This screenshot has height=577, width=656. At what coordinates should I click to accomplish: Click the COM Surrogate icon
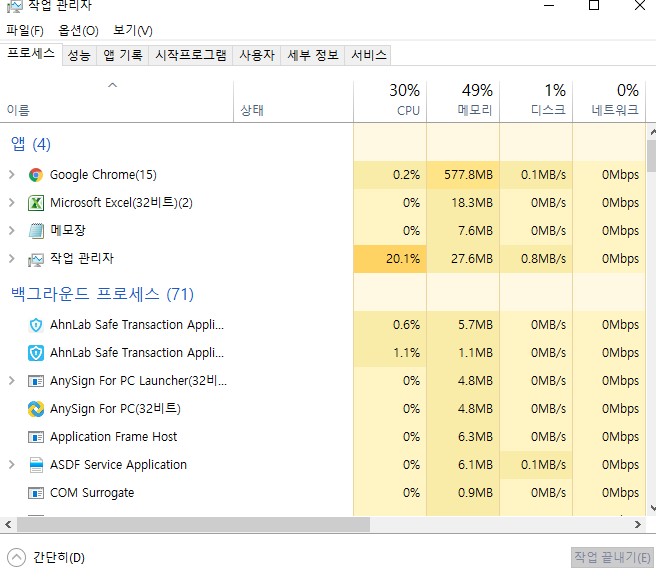coord(36,493)
